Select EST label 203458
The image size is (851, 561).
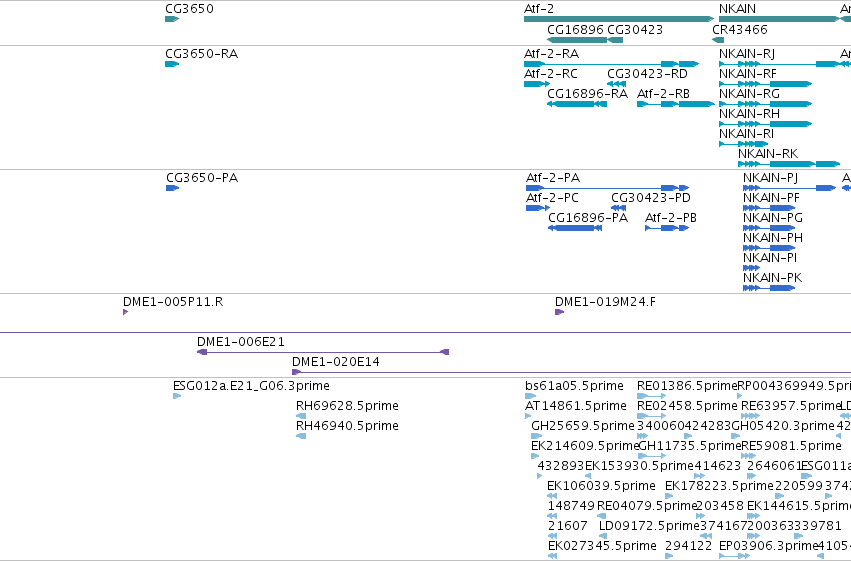point(720,506)
